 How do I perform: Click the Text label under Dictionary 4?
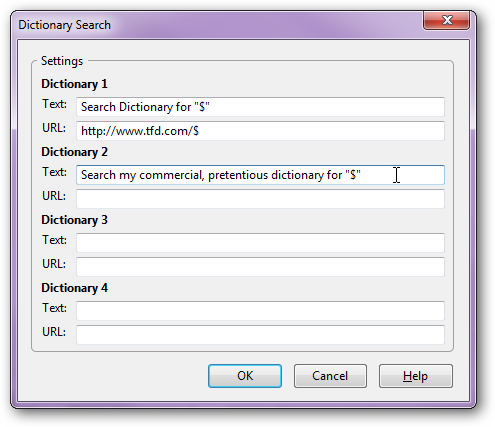(x=54, y=308)
